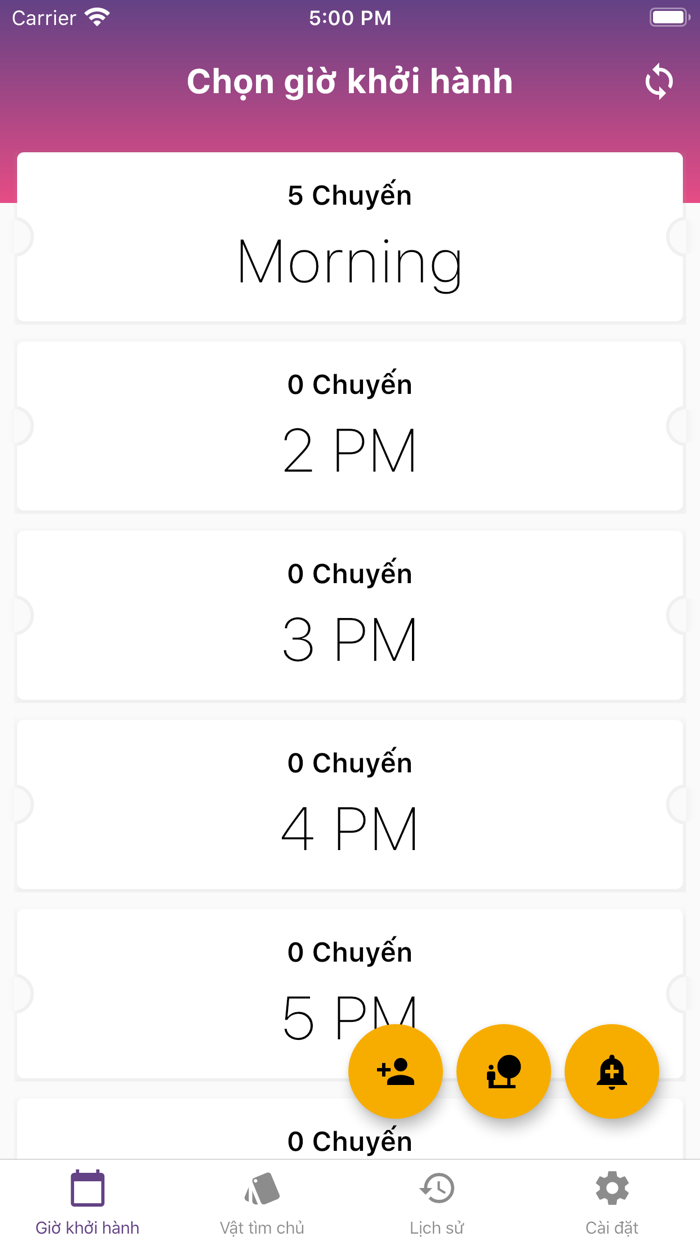Open the Morning departure card
The height and width of the screenshot is (1244, 700).
click(x=350, y=237)
